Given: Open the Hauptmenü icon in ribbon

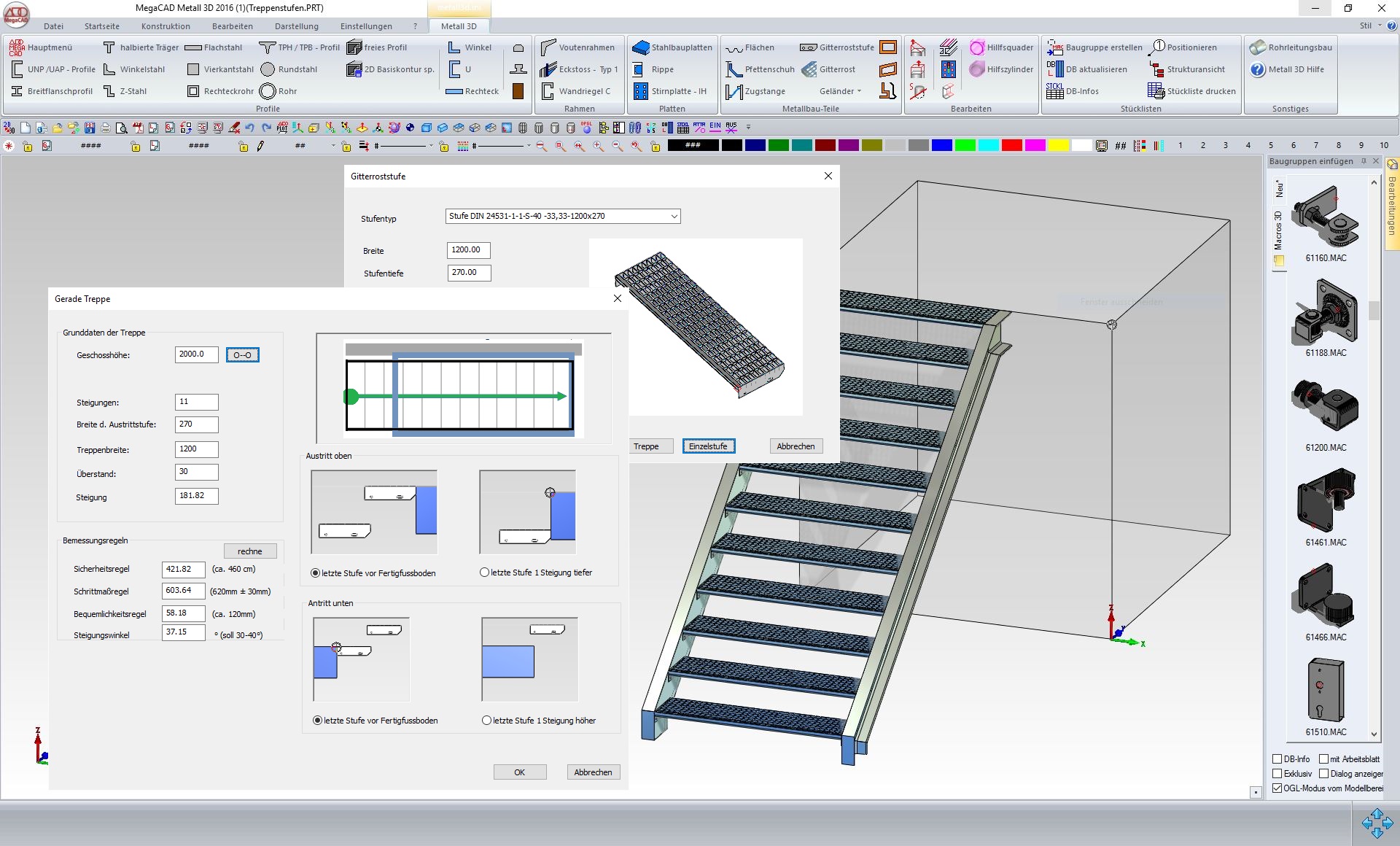Looking at the screenshot, I should (41, 47).
